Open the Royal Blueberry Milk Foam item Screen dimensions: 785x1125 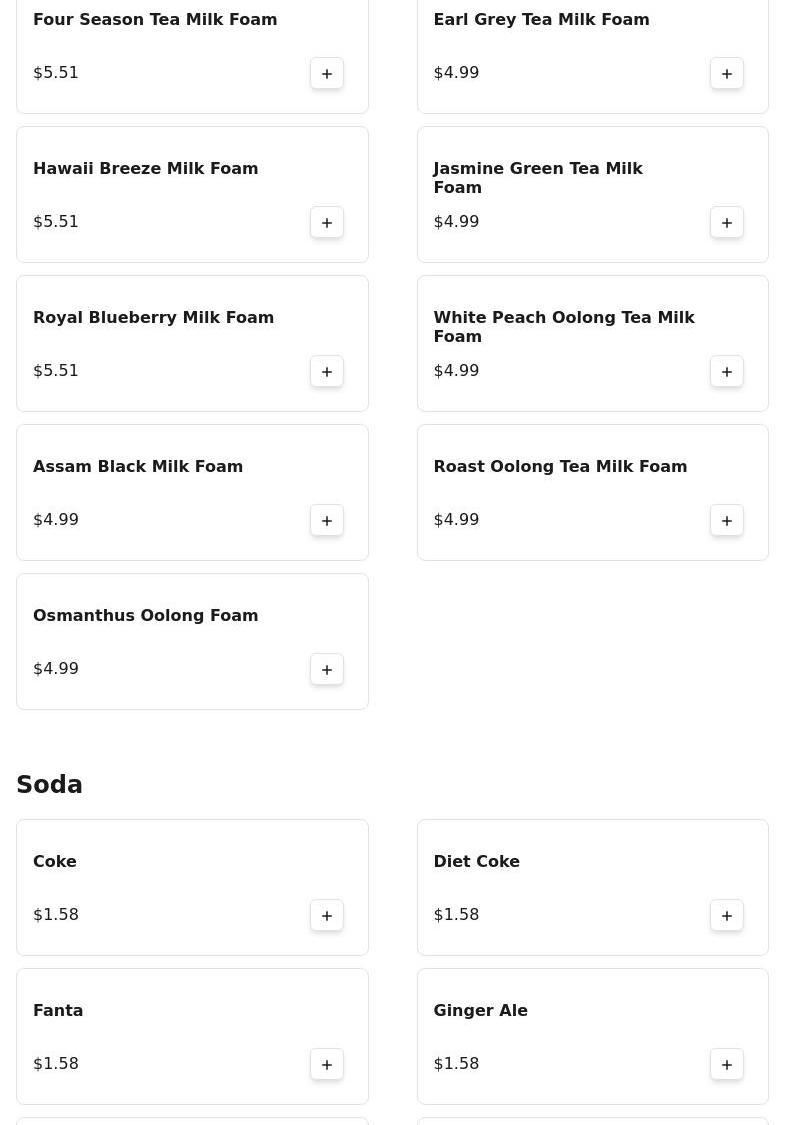click(x=192, y=344)
